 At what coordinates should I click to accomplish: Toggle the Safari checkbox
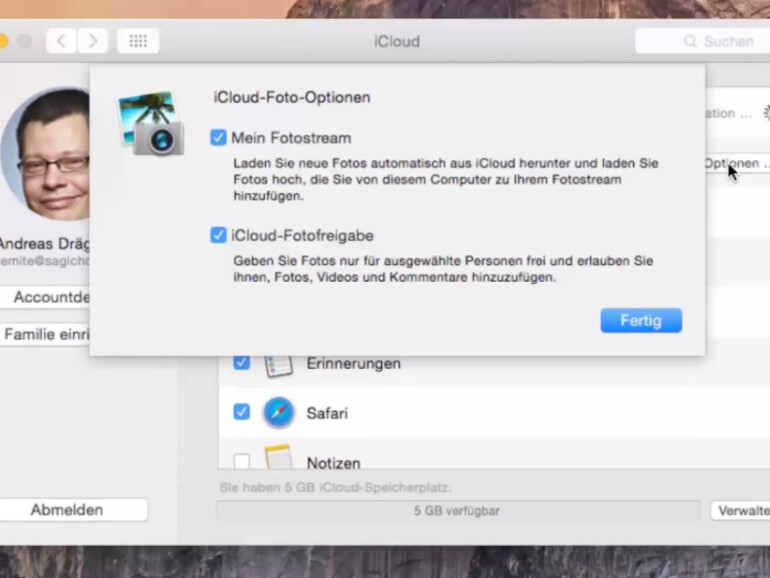pos(241,412)
